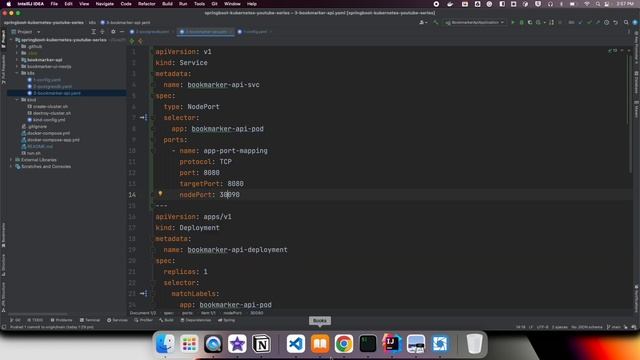
Task: Open Search Everywhere magnifier in toolbar
Action: click(x=626, y=22)
